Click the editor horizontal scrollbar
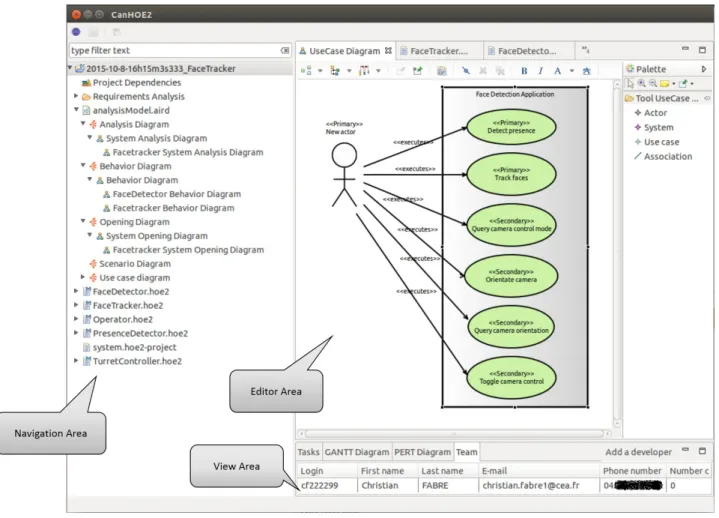Screen dimensions: 719x518 click(x=454, y=434)
